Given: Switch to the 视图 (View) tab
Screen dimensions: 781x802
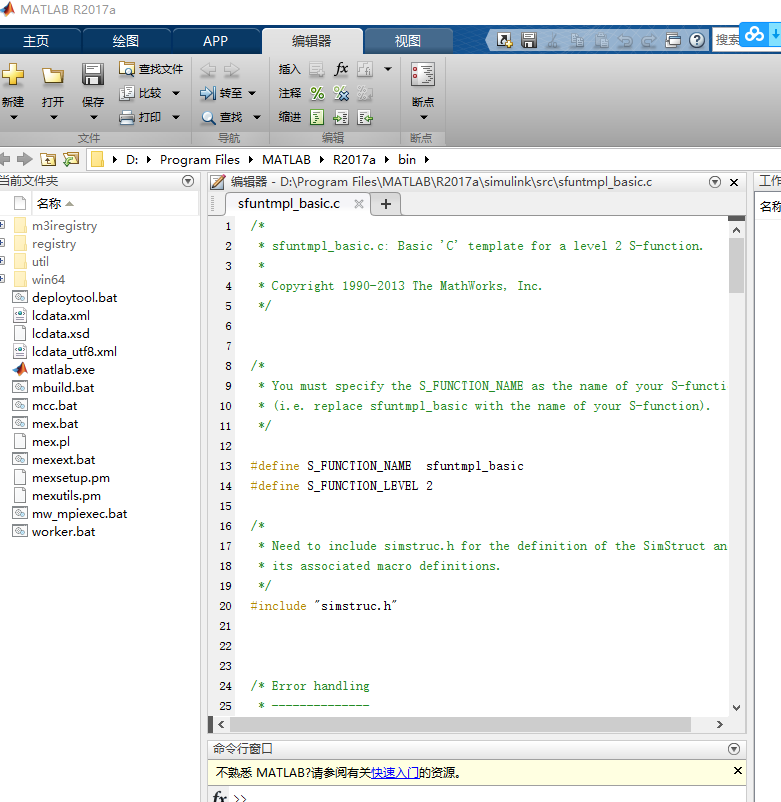Looking at the screenshot, I should click(408, 41).
